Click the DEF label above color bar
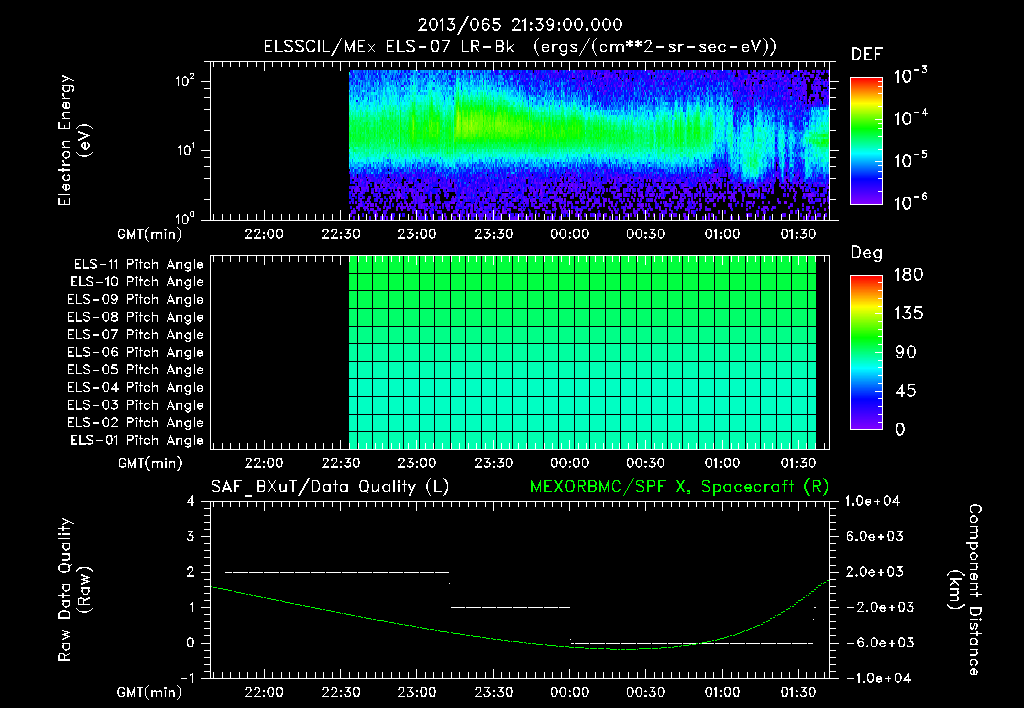The width and height of the screenshot is (1024, 708). pos(866,55)
